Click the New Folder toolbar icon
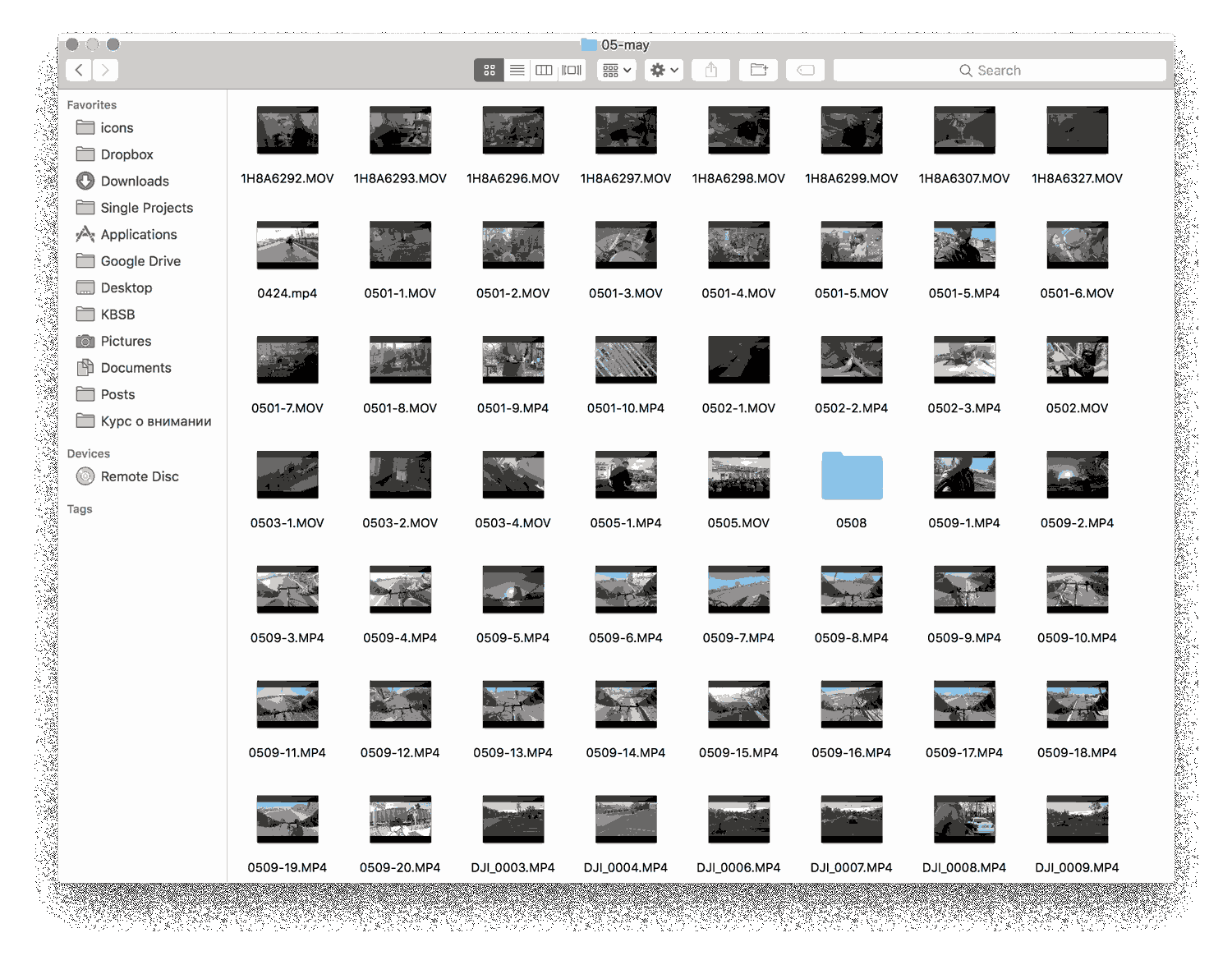The width and height of the screenshot is (1232, 965). 758,71
